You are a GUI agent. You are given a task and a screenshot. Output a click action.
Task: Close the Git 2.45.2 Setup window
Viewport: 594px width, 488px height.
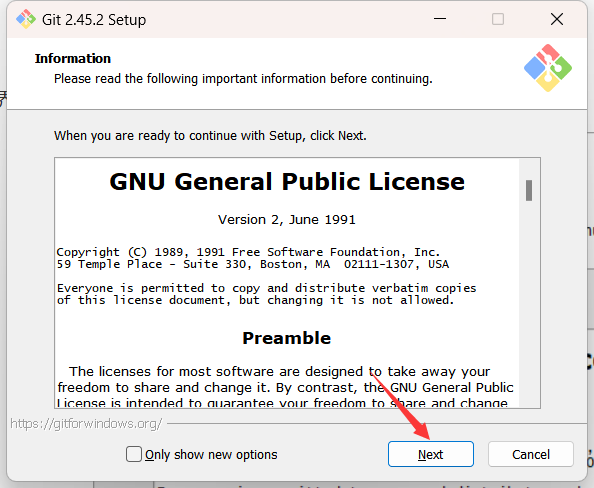coord(557,19)
